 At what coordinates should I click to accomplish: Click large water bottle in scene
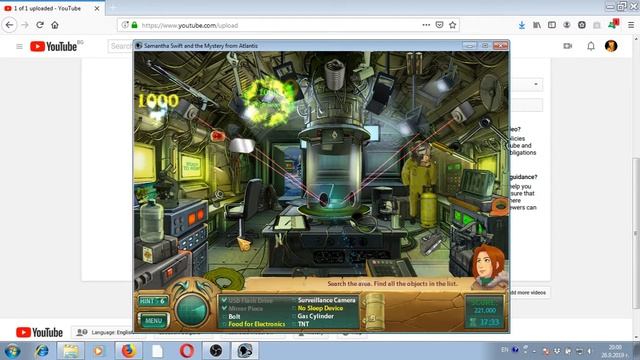[151, 220]
